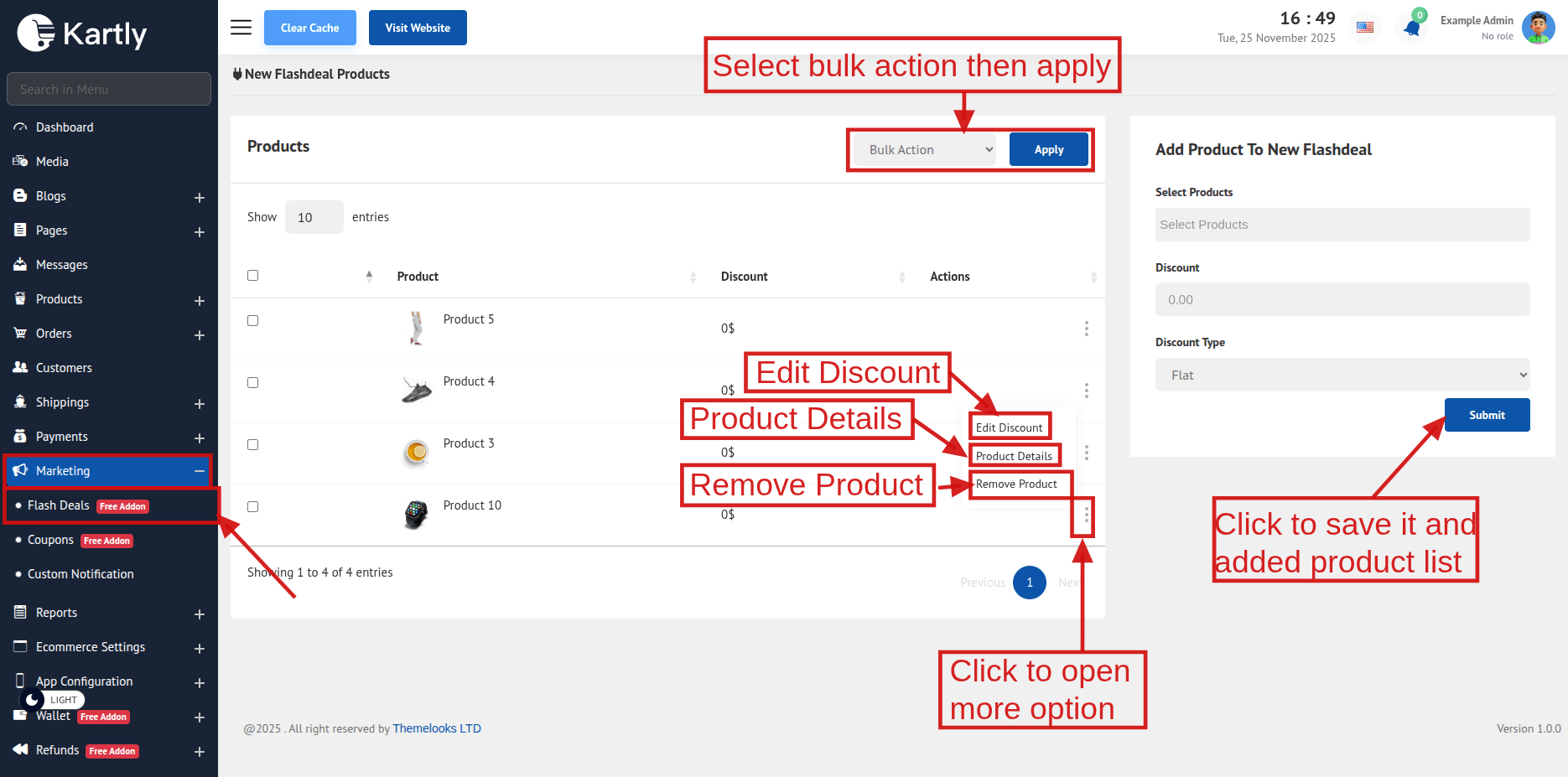The width and height of the screenshot is (1568, 777).
Task: Click the Discount amount field
Action: [1342, 300]
